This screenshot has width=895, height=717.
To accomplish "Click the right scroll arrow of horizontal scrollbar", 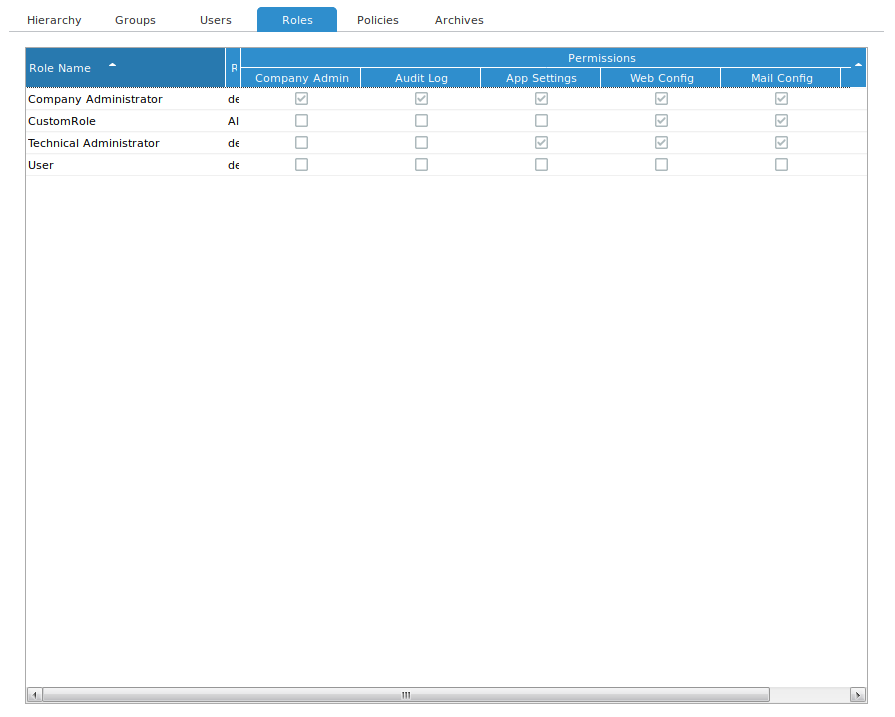I will click(859, 694).
